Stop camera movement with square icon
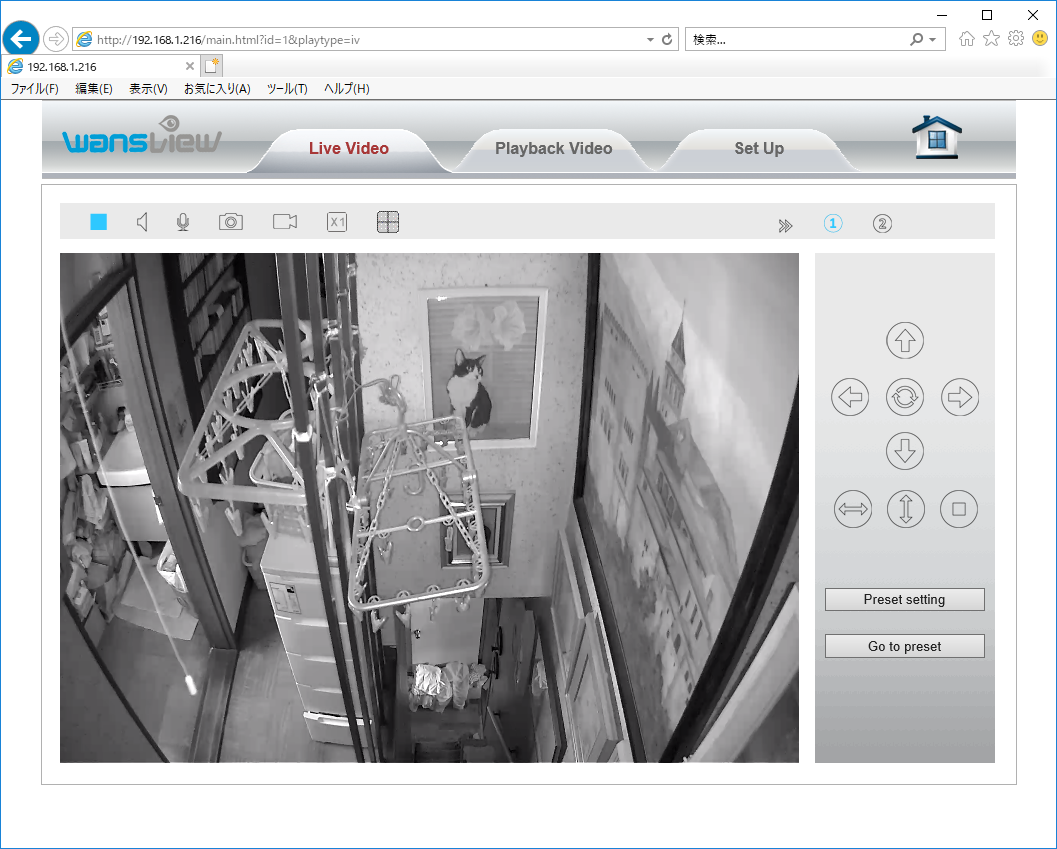Screen dimensions: 1057x849 point(959,509)
